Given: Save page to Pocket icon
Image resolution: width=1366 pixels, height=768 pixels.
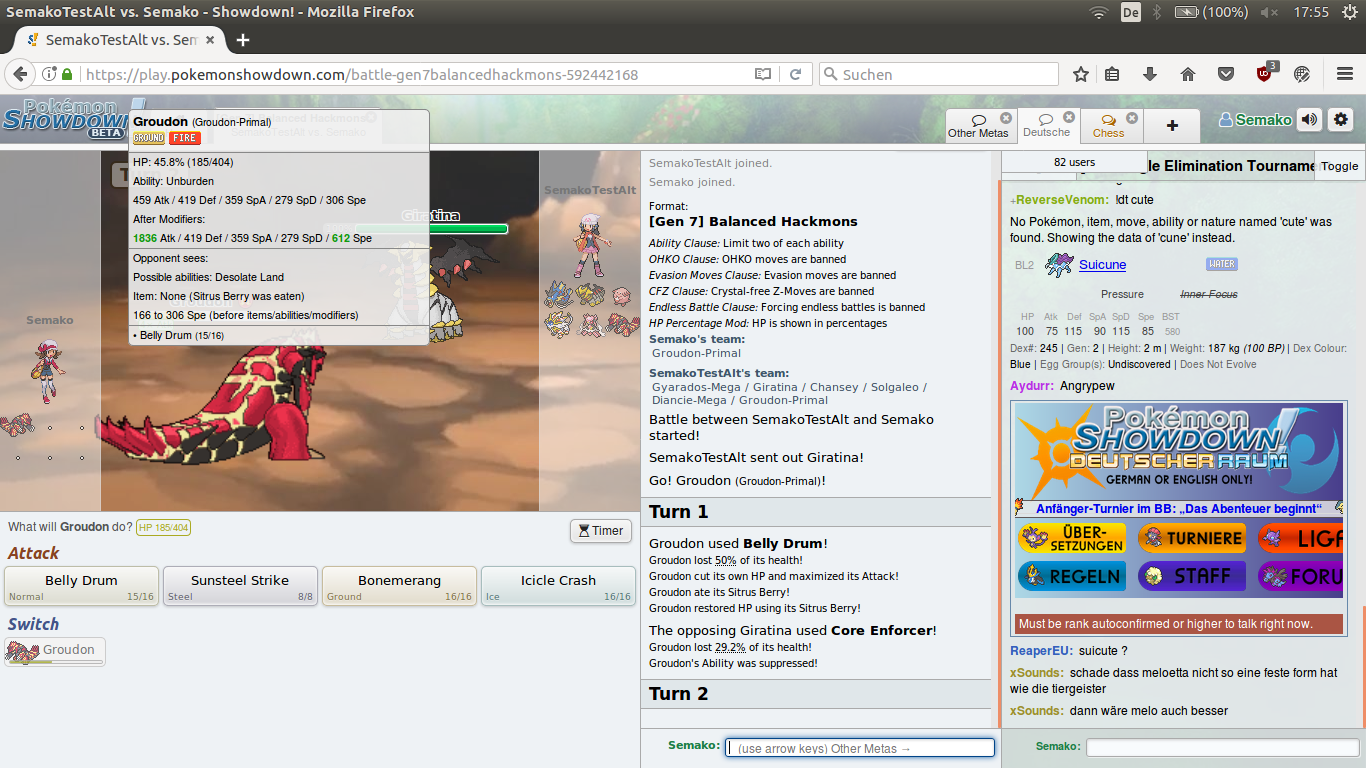Looking at the screenshot, I should (1226, 74).
